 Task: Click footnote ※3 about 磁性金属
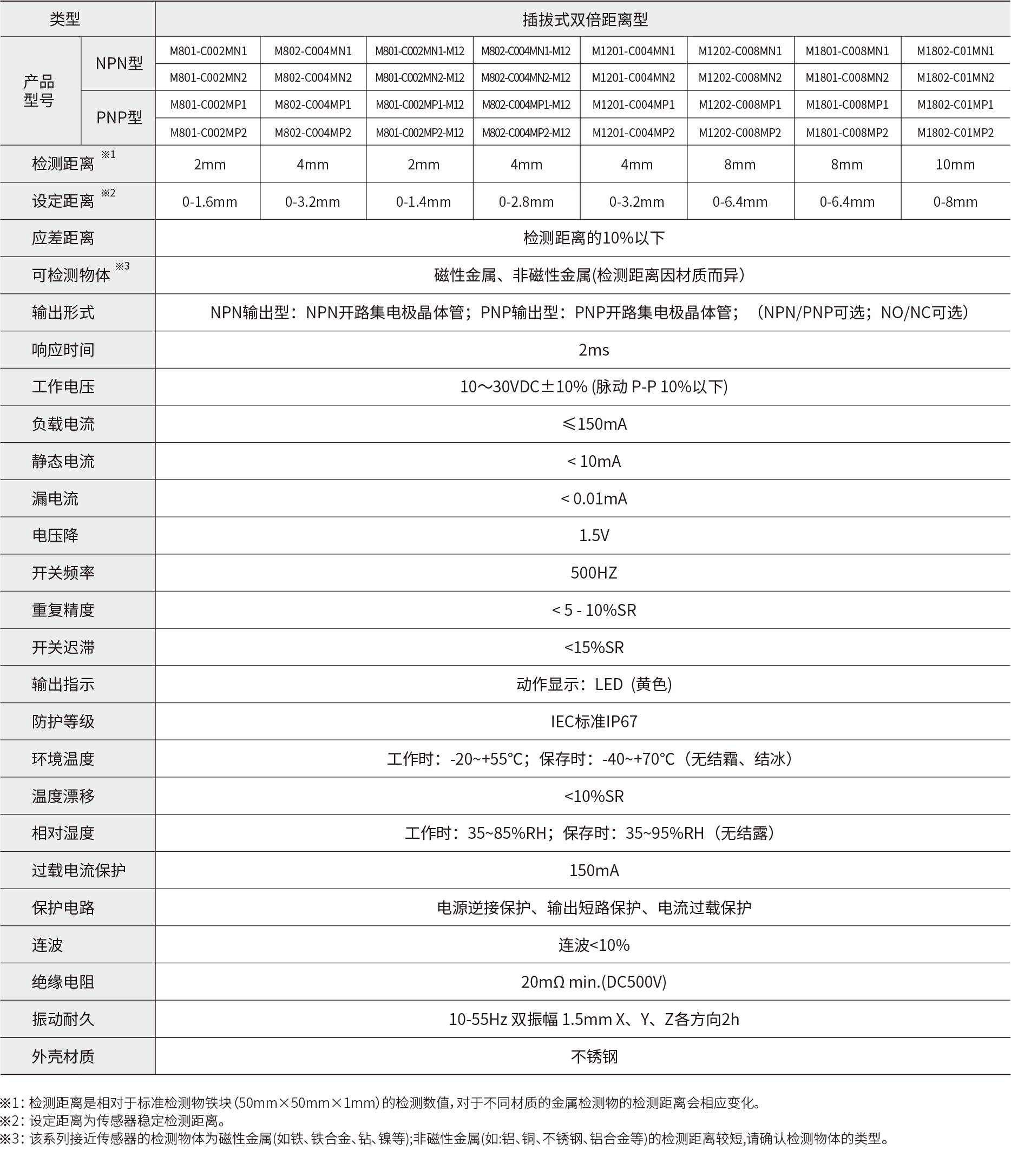(x=444, y=1139)
